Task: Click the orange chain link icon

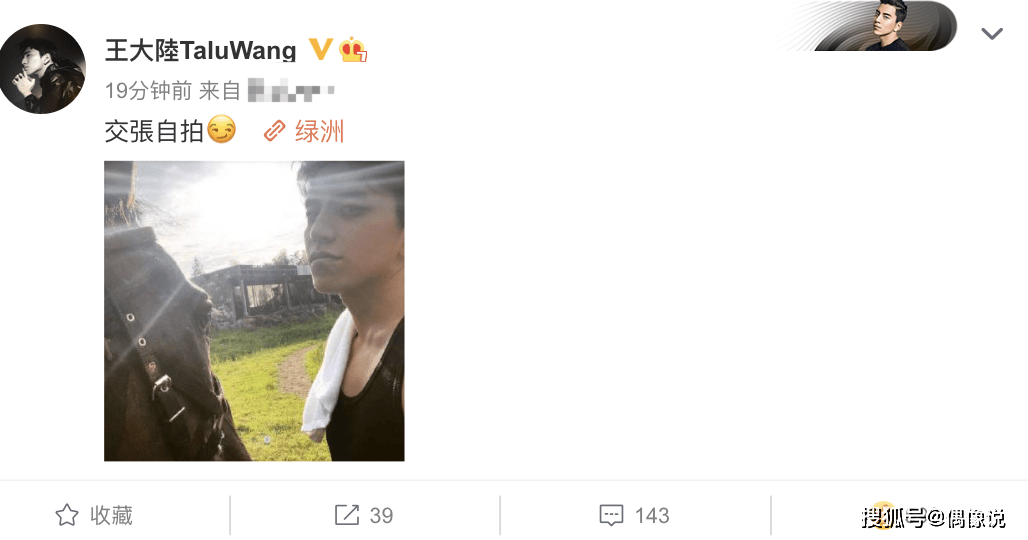Action: [x=275, y=131]
